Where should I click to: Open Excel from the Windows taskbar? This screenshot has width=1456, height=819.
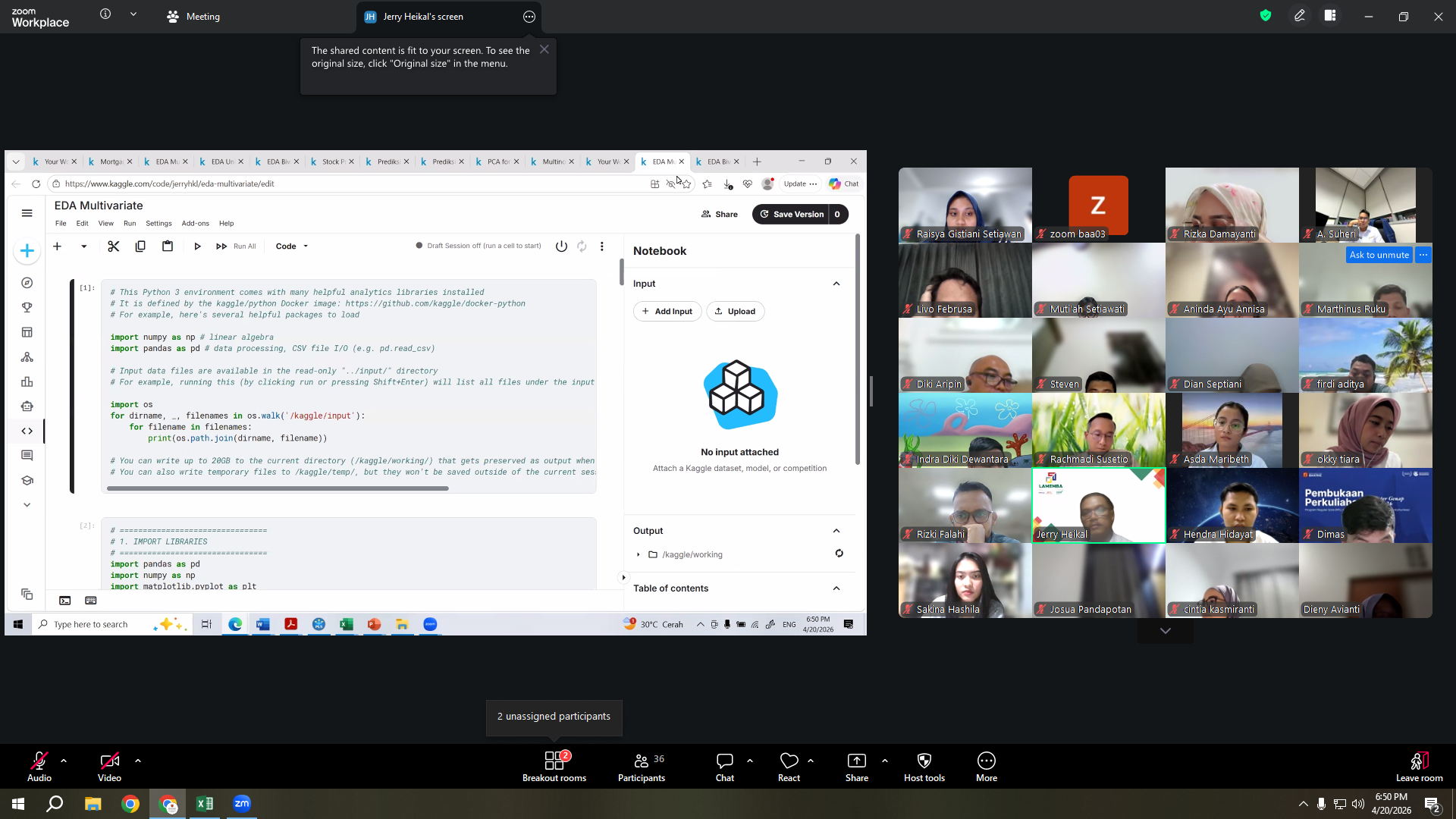coord(205,804)
